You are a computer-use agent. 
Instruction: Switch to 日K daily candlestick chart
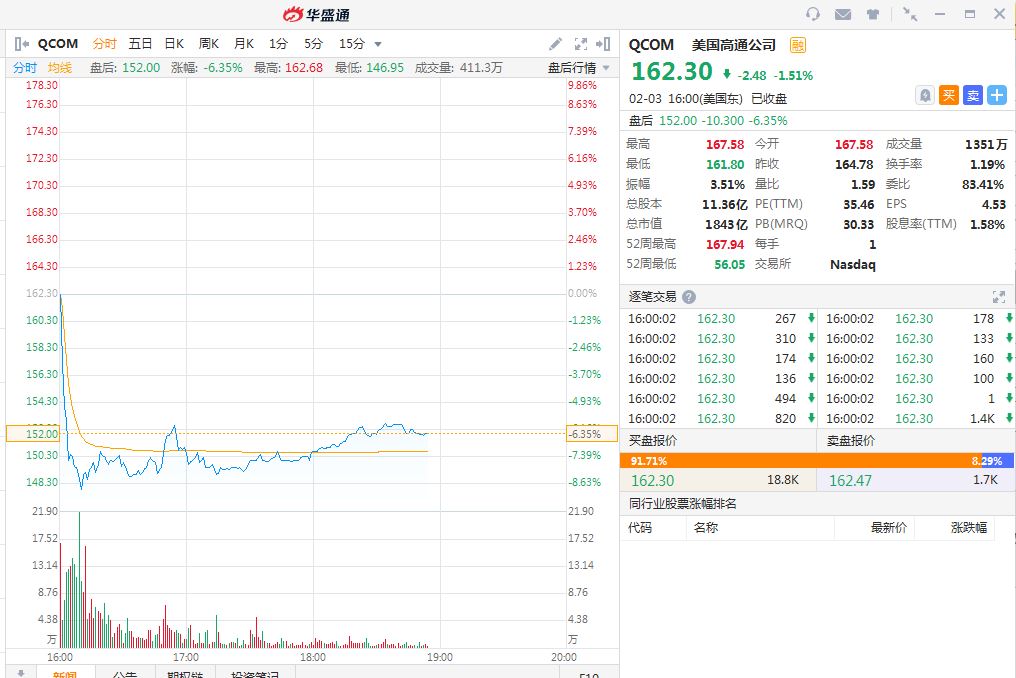point(174,43)
